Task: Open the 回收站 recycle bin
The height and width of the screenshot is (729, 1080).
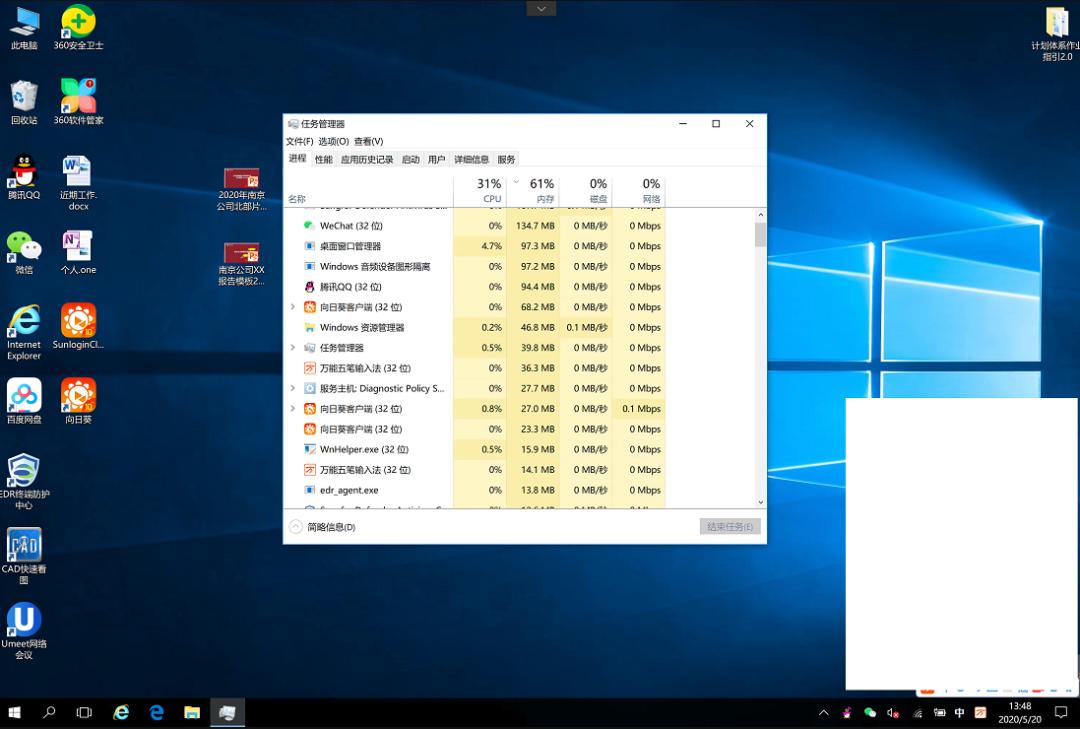Action: pyautogui.click(x=23, y=100)
